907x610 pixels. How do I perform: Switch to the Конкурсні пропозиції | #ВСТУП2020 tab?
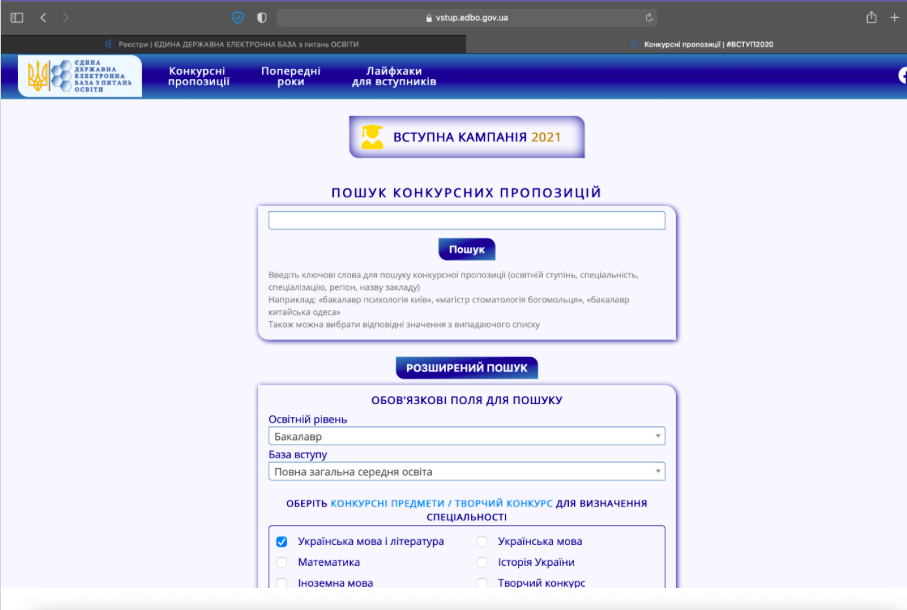(705, 43)
